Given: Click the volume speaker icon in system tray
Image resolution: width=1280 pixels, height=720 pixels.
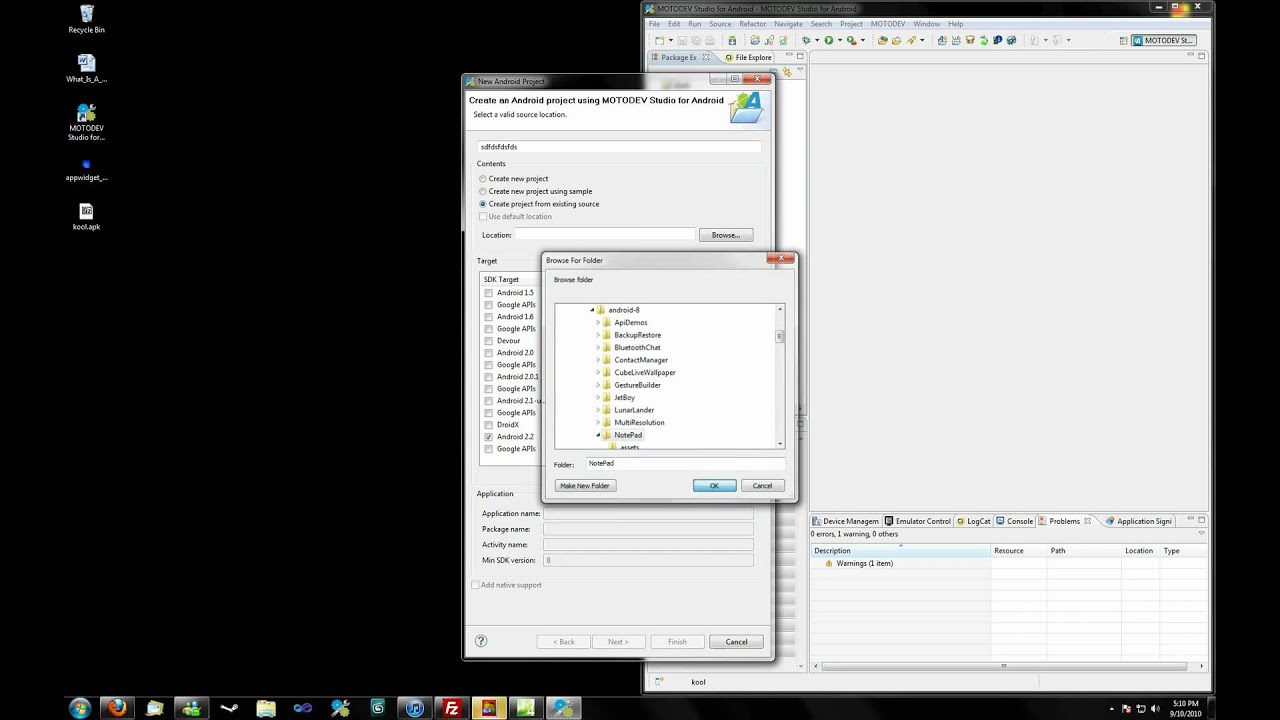Looking at the screenshot, I should click(1154, 709).
